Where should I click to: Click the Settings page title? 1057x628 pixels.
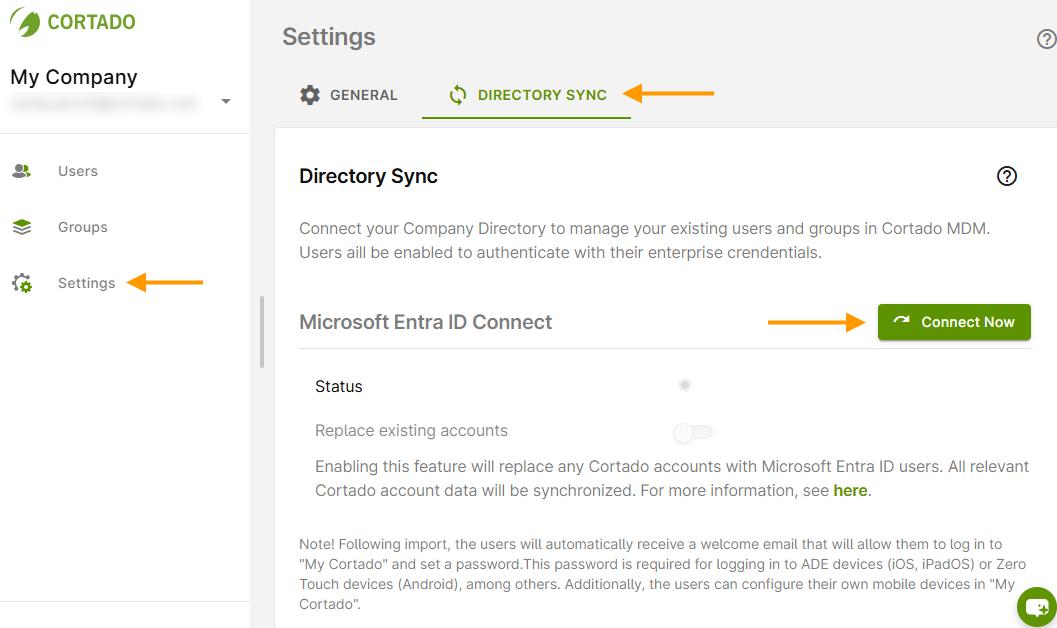(x=328, y=37)
